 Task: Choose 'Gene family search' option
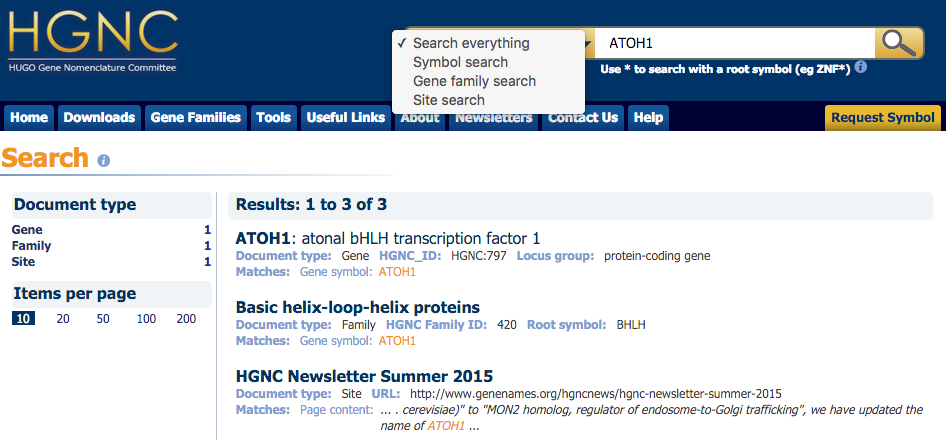tap(474, 81)
